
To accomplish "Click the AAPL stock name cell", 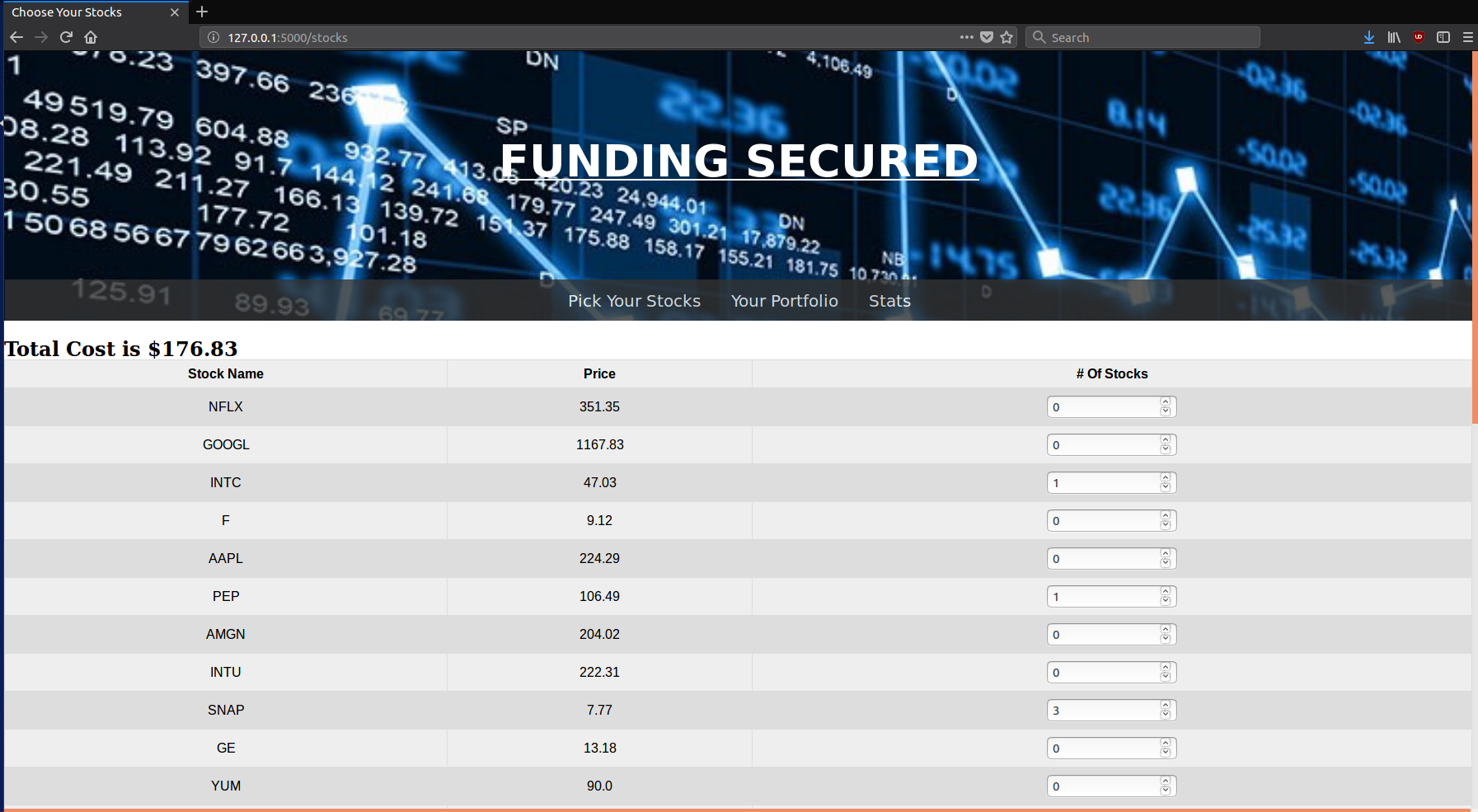I will [x=226, y=558].
